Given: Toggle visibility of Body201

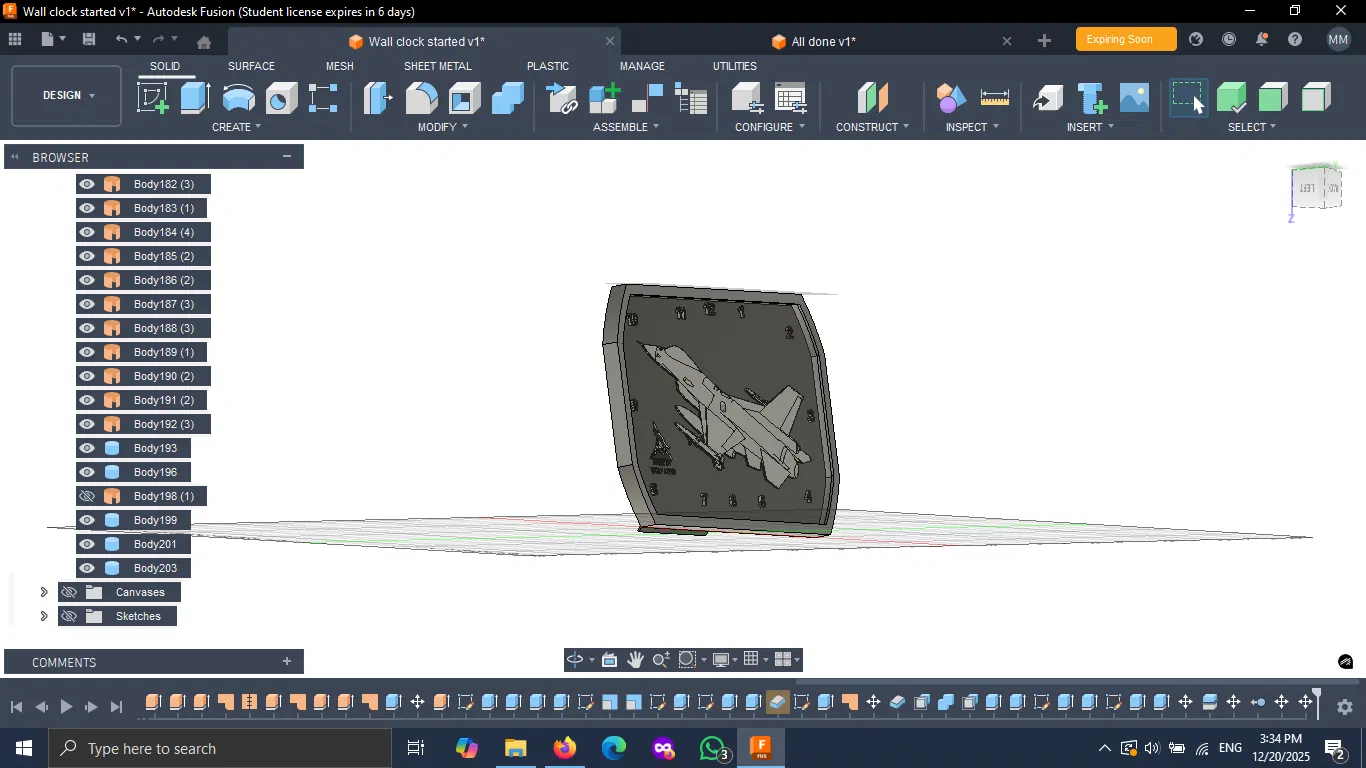Looking at the screenshot, I should pos(87,544).
